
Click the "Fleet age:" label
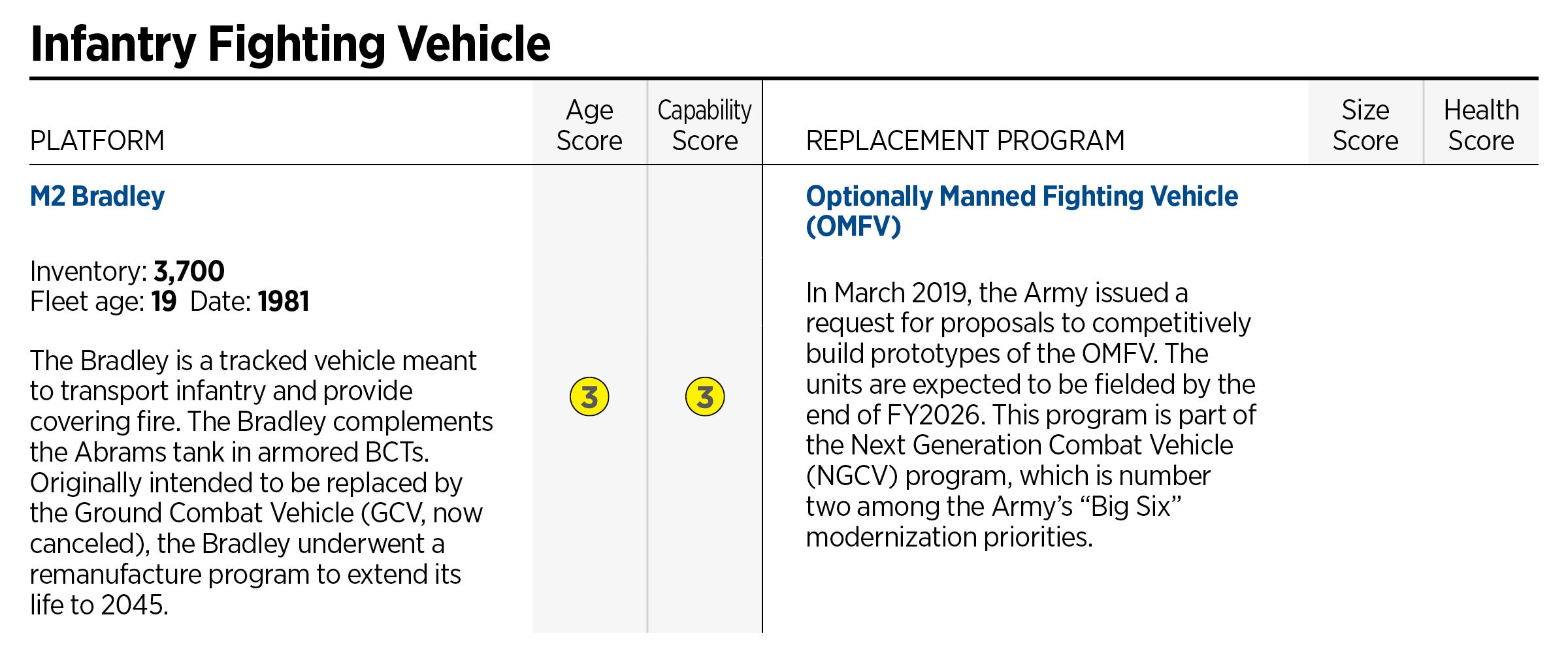[x=88, y=302]
